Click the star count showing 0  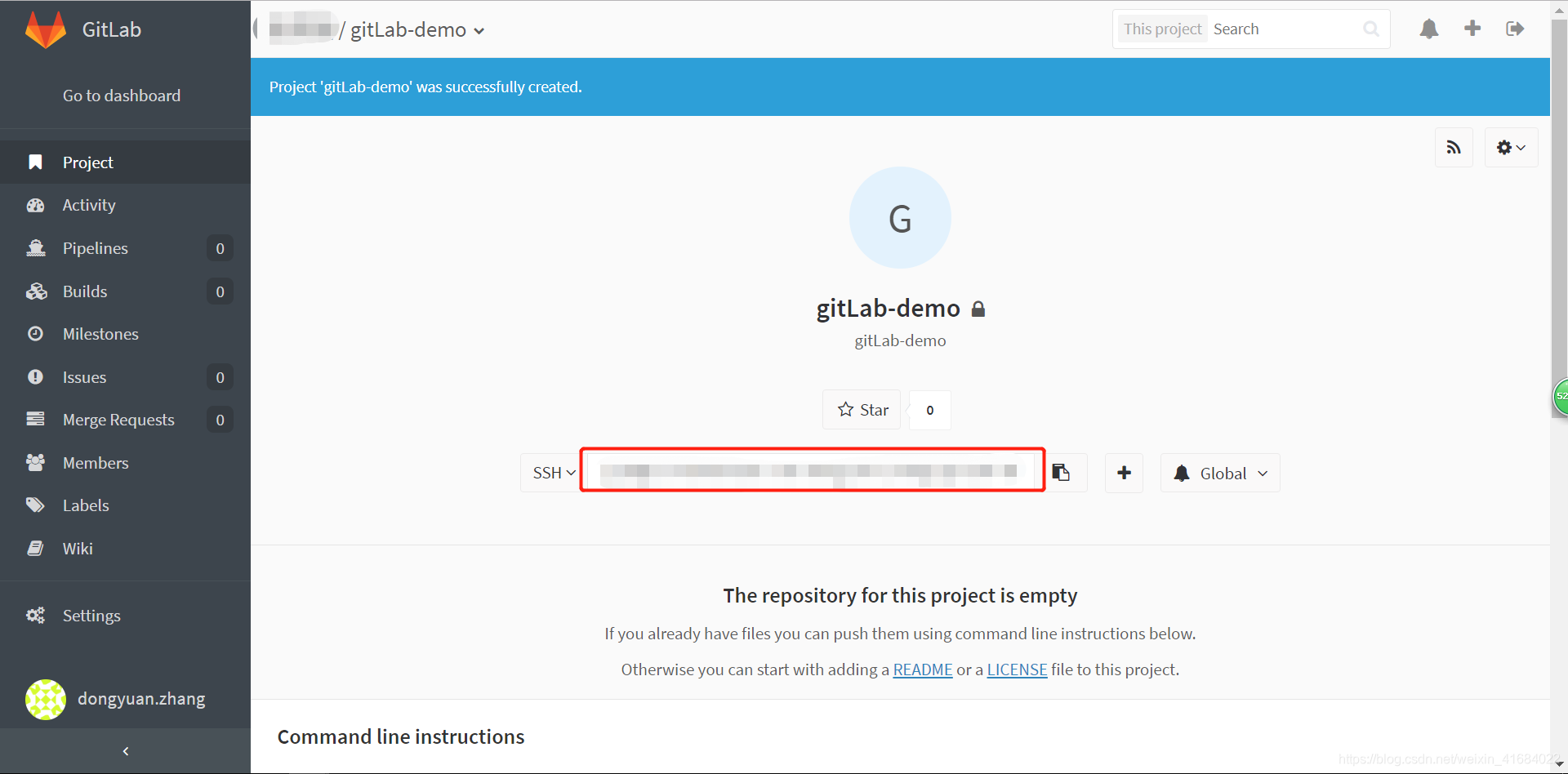[929, 410]
